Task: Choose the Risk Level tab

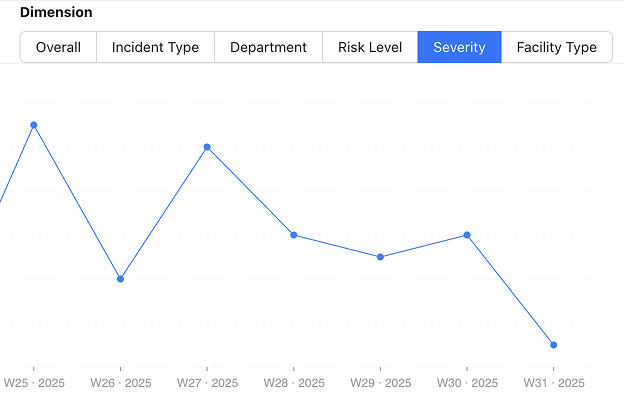Action: click(x=370, y=47)
